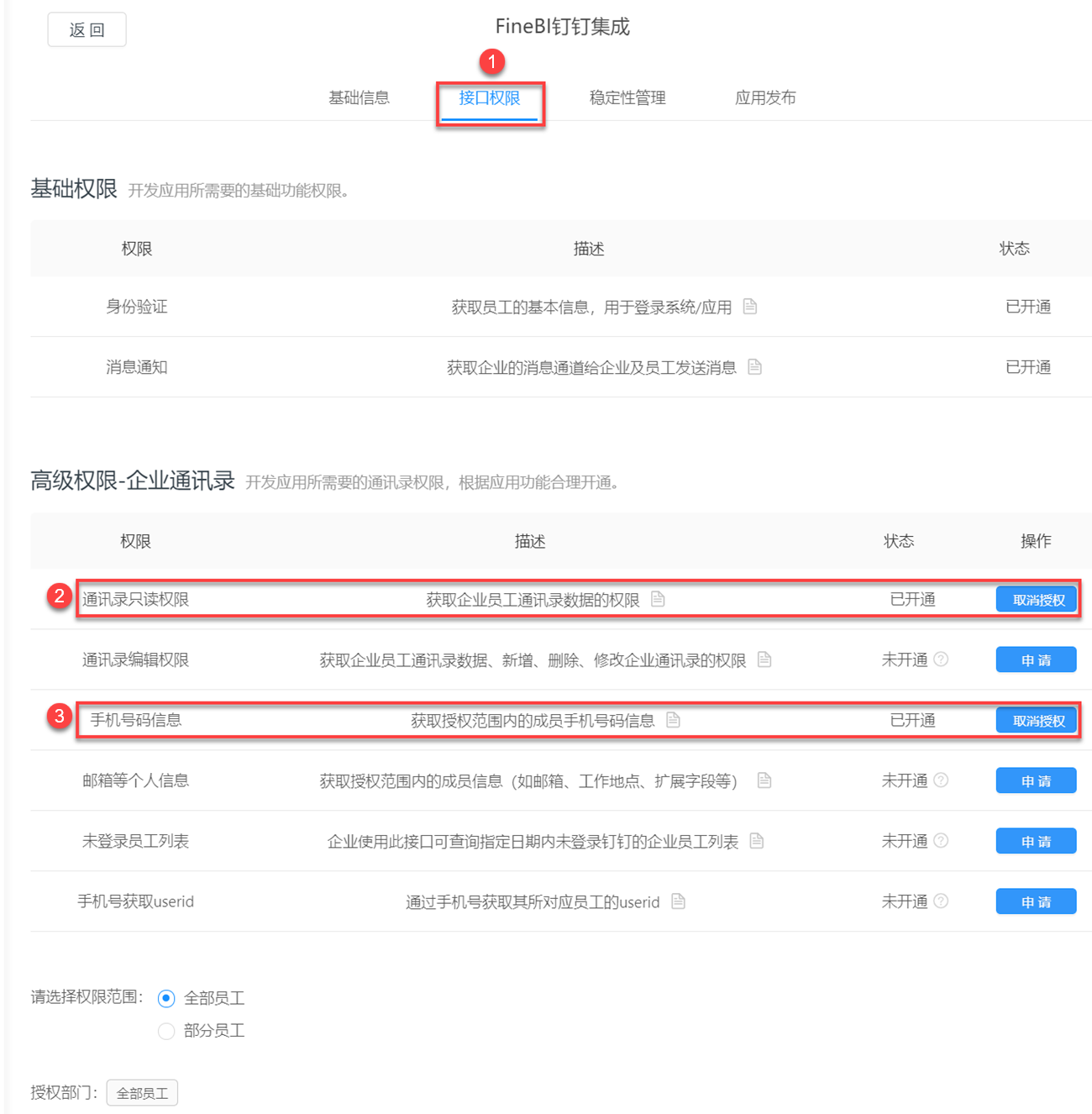Switch to the 基础信息 tab
1092x1114 pixels.
pos(359,97)
